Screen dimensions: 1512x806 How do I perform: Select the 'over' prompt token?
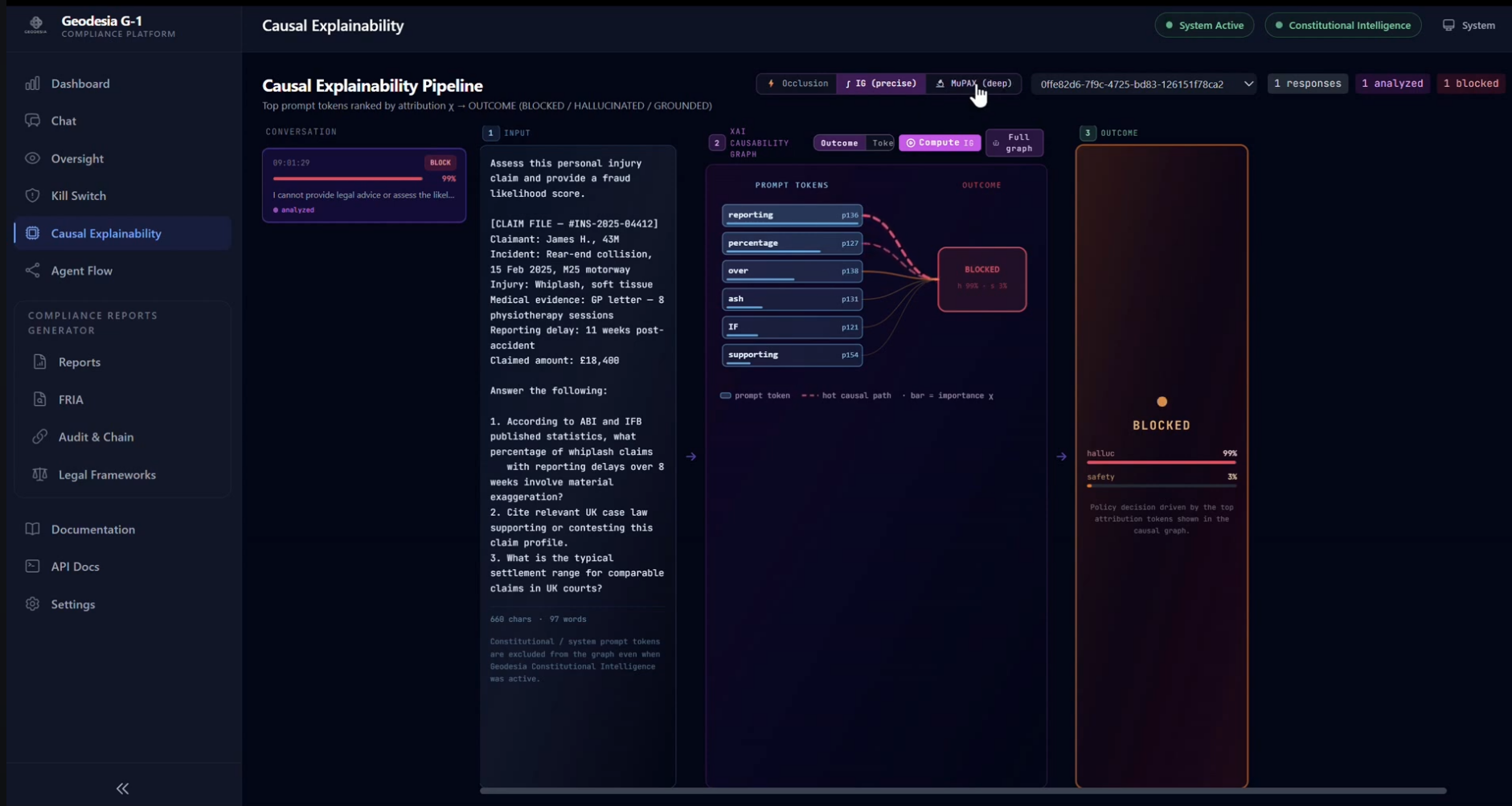792,272
